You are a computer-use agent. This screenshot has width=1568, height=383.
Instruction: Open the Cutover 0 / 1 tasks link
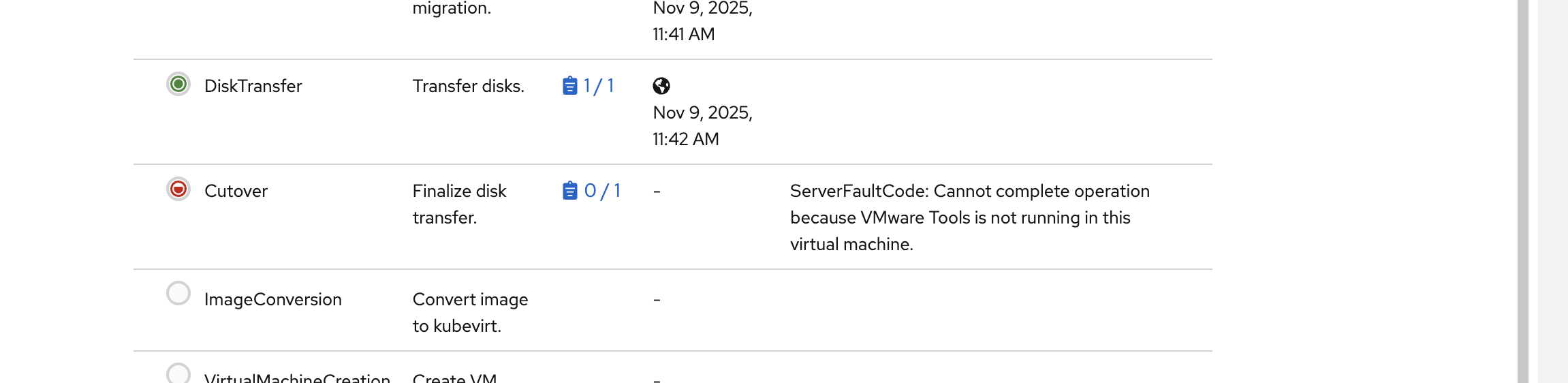[602, 191]
